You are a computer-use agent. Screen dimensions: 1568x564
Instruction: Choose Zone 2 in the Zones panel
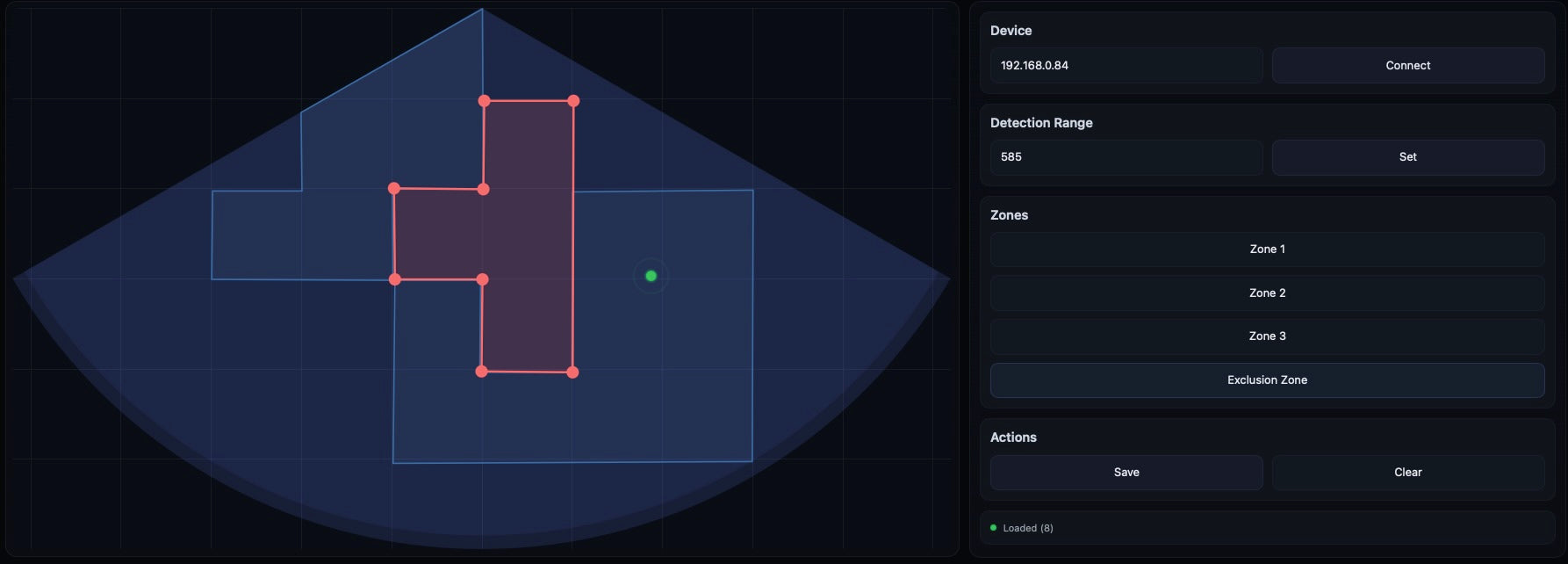tap(1267, 293)
